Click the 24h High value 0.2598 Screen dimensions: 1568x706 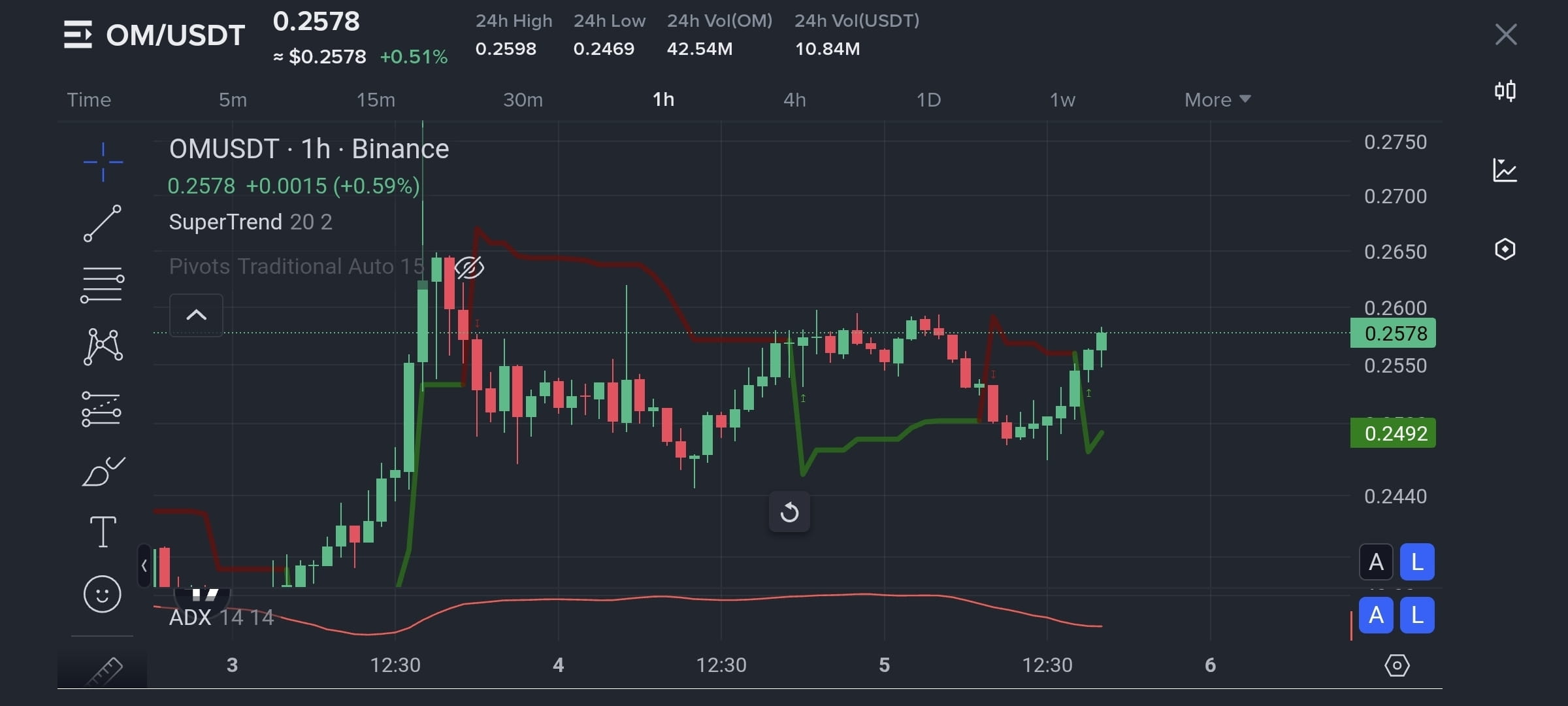pyautogui.click(x=506, y=49)
